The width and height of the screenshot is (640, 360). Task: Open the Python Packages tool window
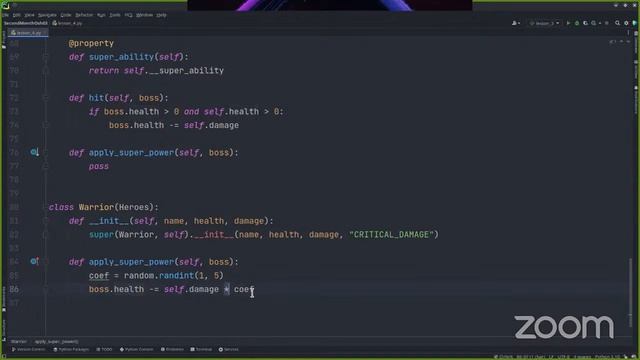click(x=71, y=349)
